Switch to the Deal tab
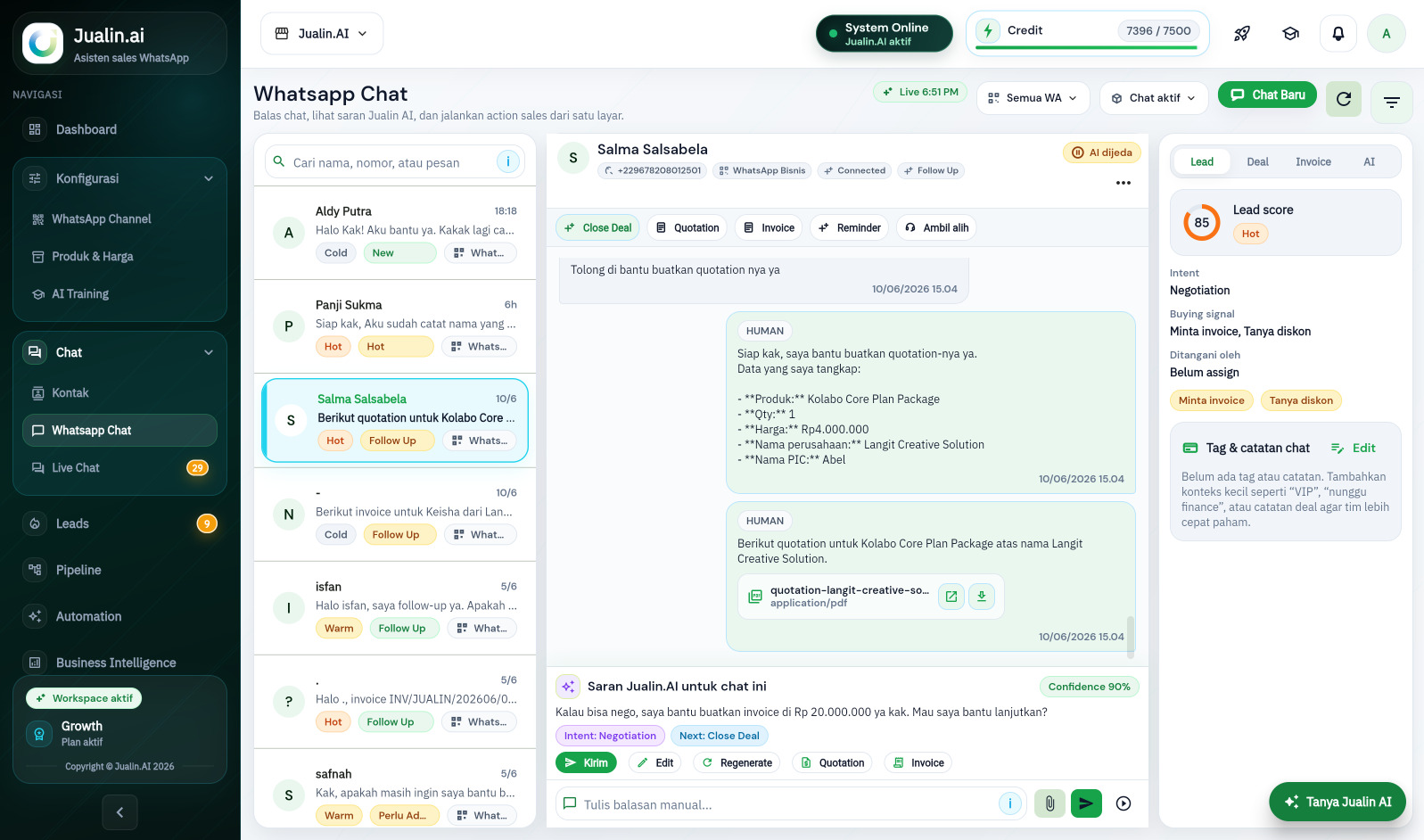1424x840 pixels. 1257,161
